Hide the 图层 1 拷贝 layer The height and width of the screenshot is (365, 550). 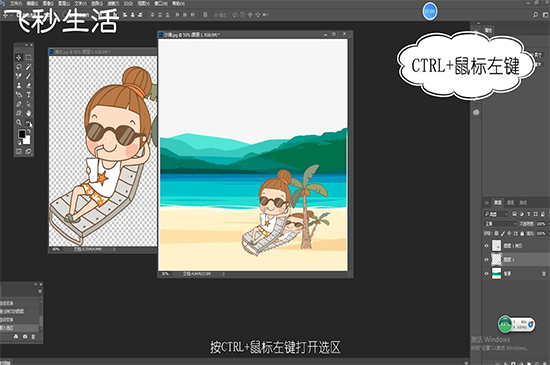[487, 246]
